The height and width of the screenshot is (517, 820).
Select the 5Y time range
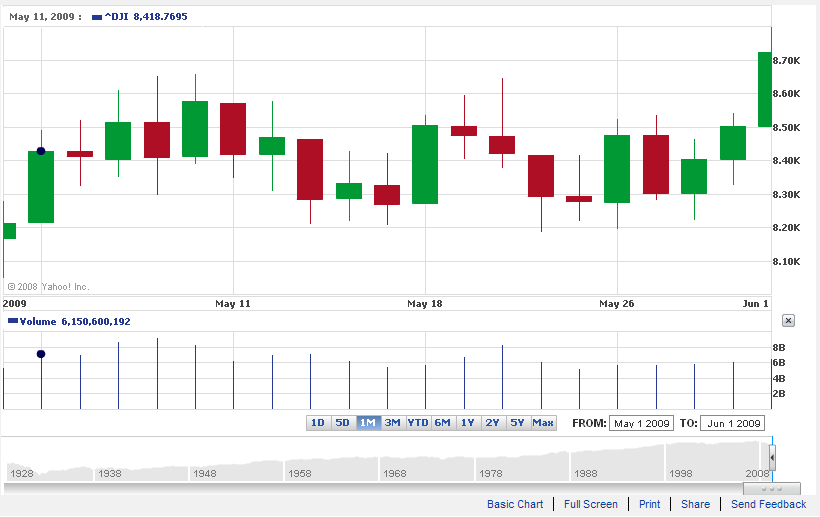pyautogui.click(x=518, y=423)
